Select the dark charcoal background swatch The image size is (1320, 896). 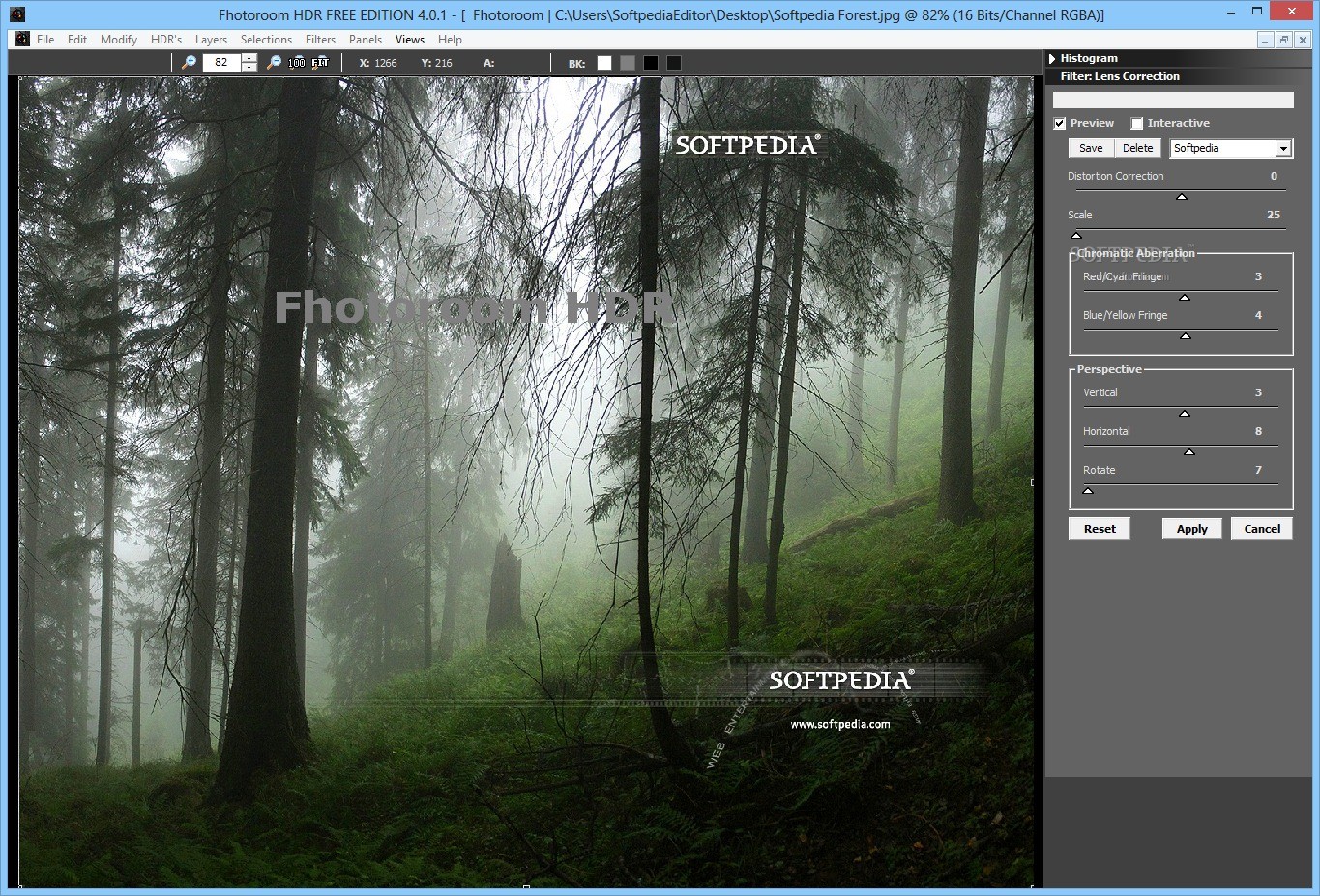pos(674,63)
